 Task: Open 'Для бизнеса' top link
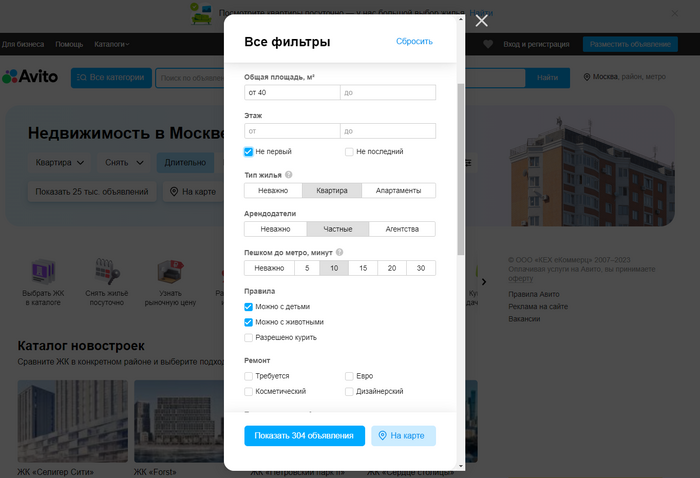pos(23,44)
